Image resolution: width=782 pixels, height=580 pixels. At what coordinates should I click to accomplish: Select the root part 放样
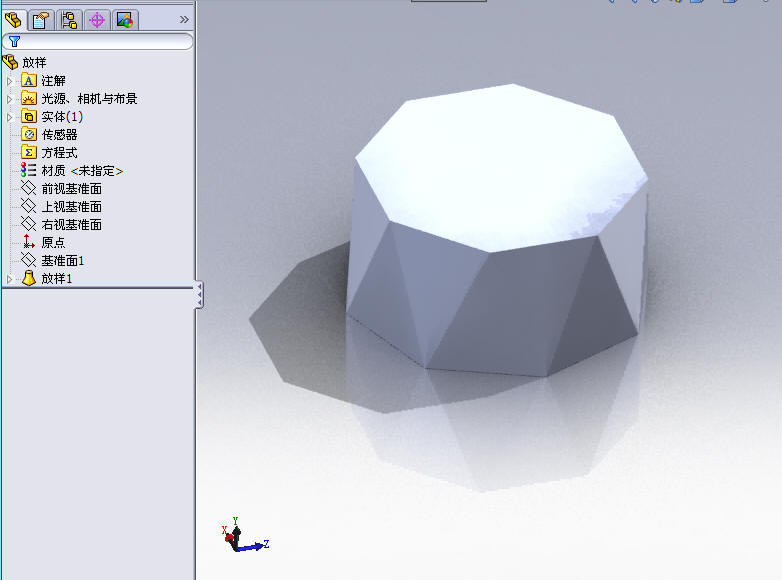34,62
